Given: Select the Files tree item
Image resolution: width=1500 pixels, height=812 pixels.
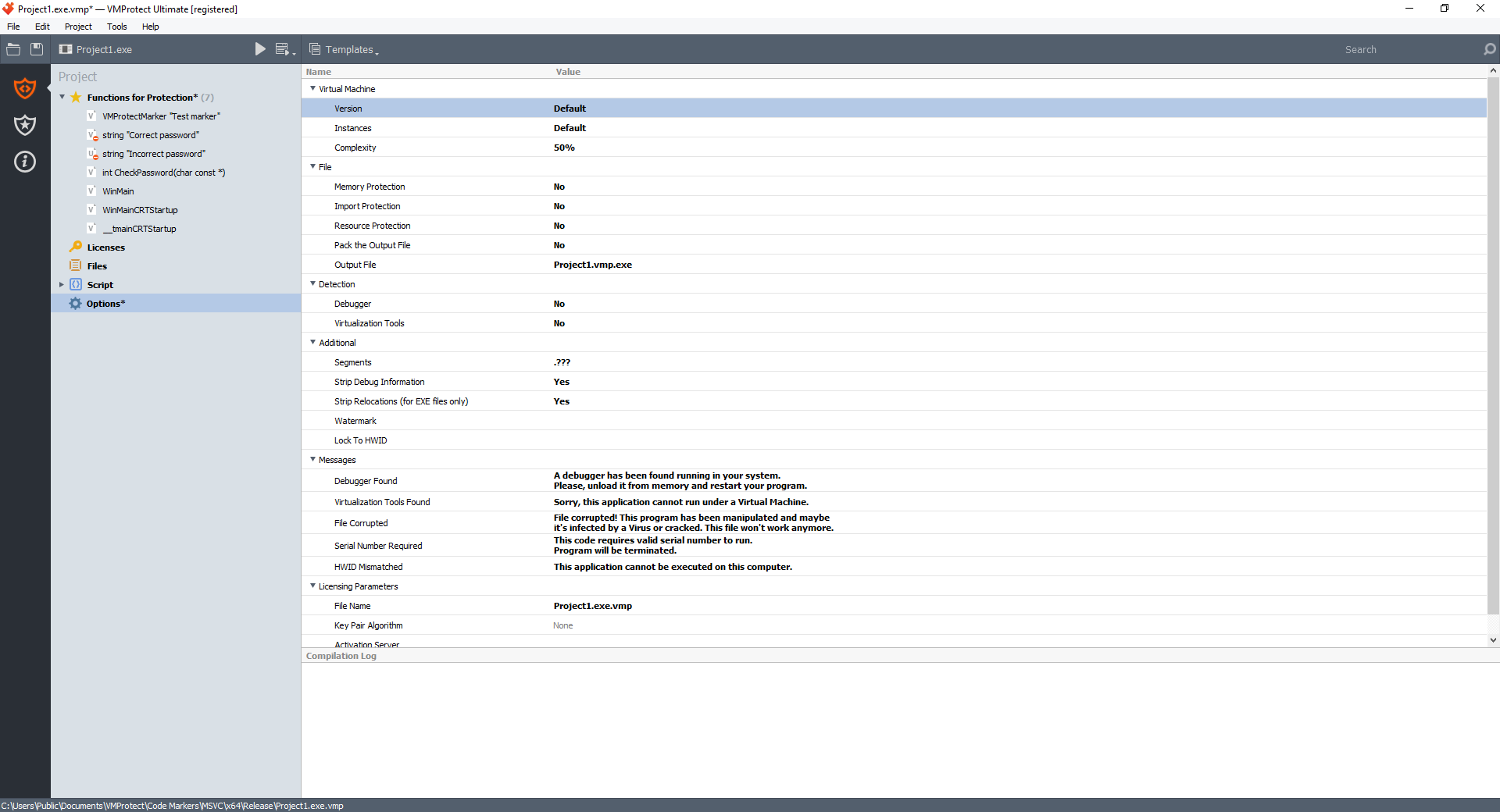Looking at the screenshot, I should click(x=97, y=266).
